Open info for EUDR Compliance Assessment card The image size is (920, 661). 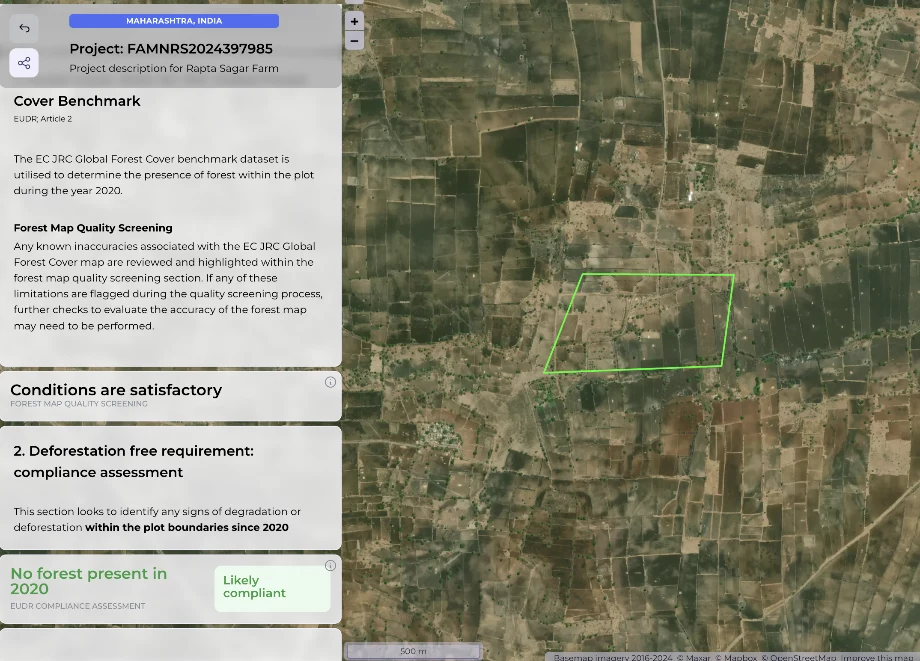coord(330,565)
